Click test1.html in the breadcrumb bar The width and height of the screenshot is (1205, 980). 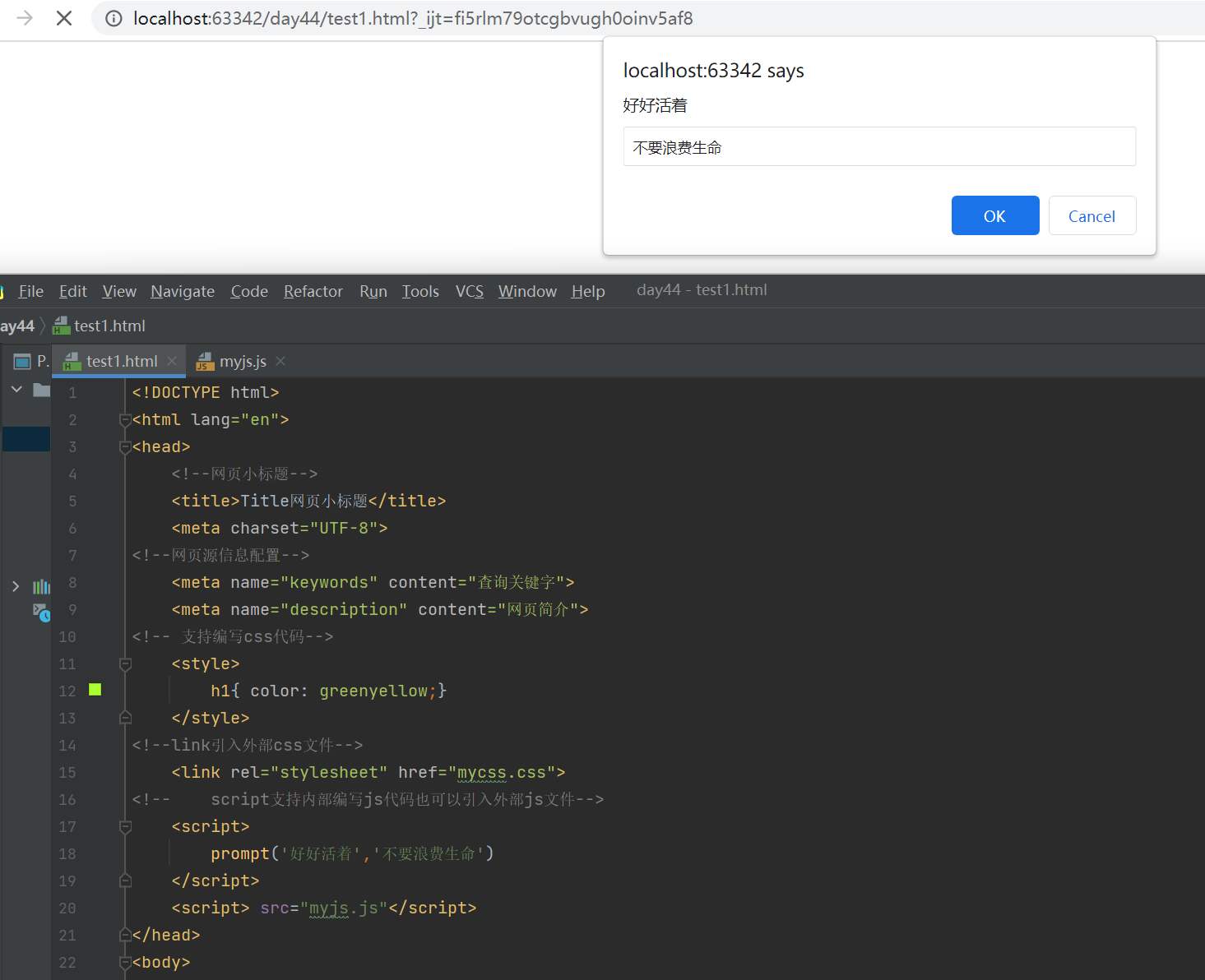pos(109,326)
